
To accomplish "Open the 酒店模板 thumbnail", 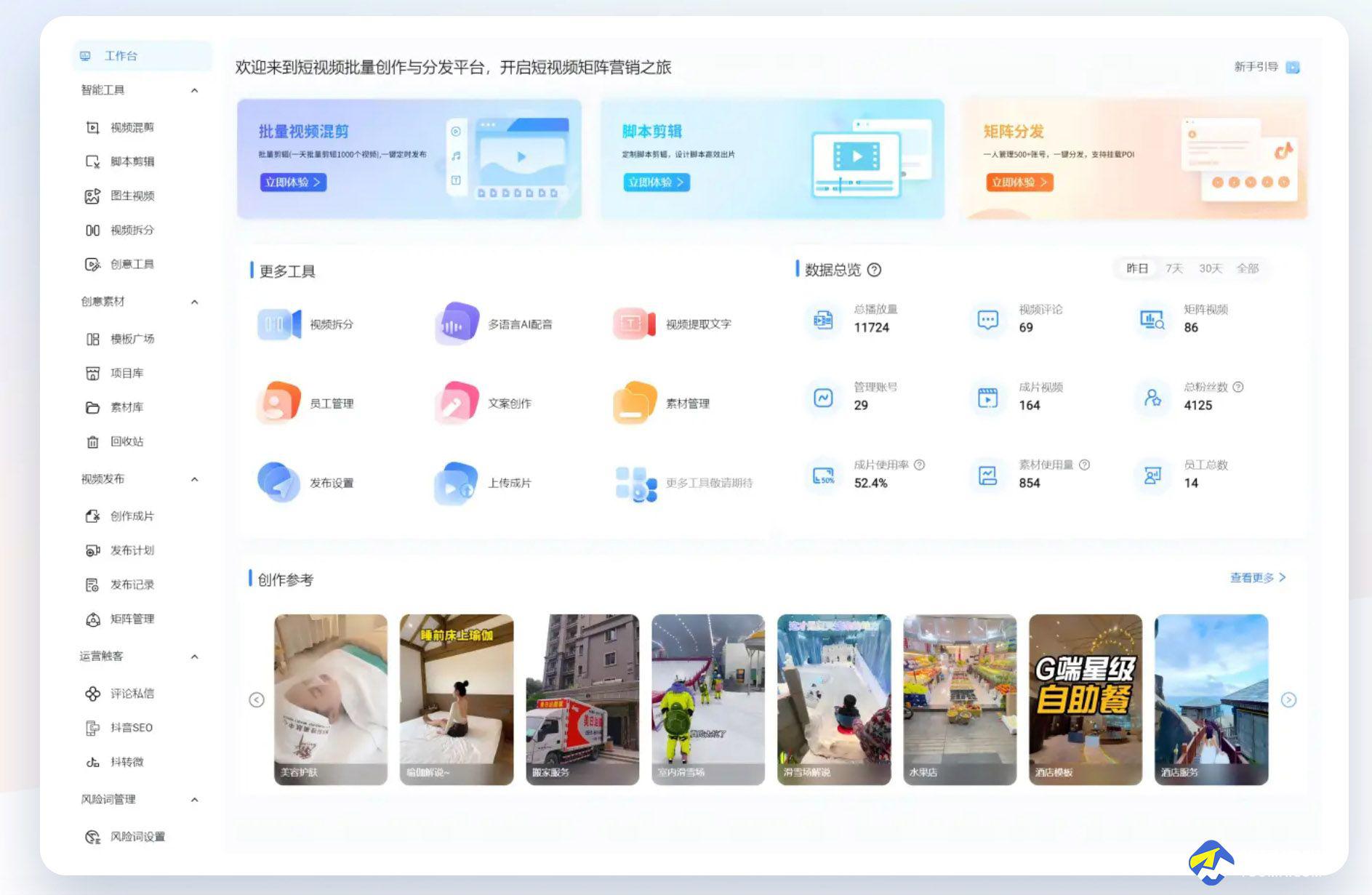I will tap(1086, 699).
